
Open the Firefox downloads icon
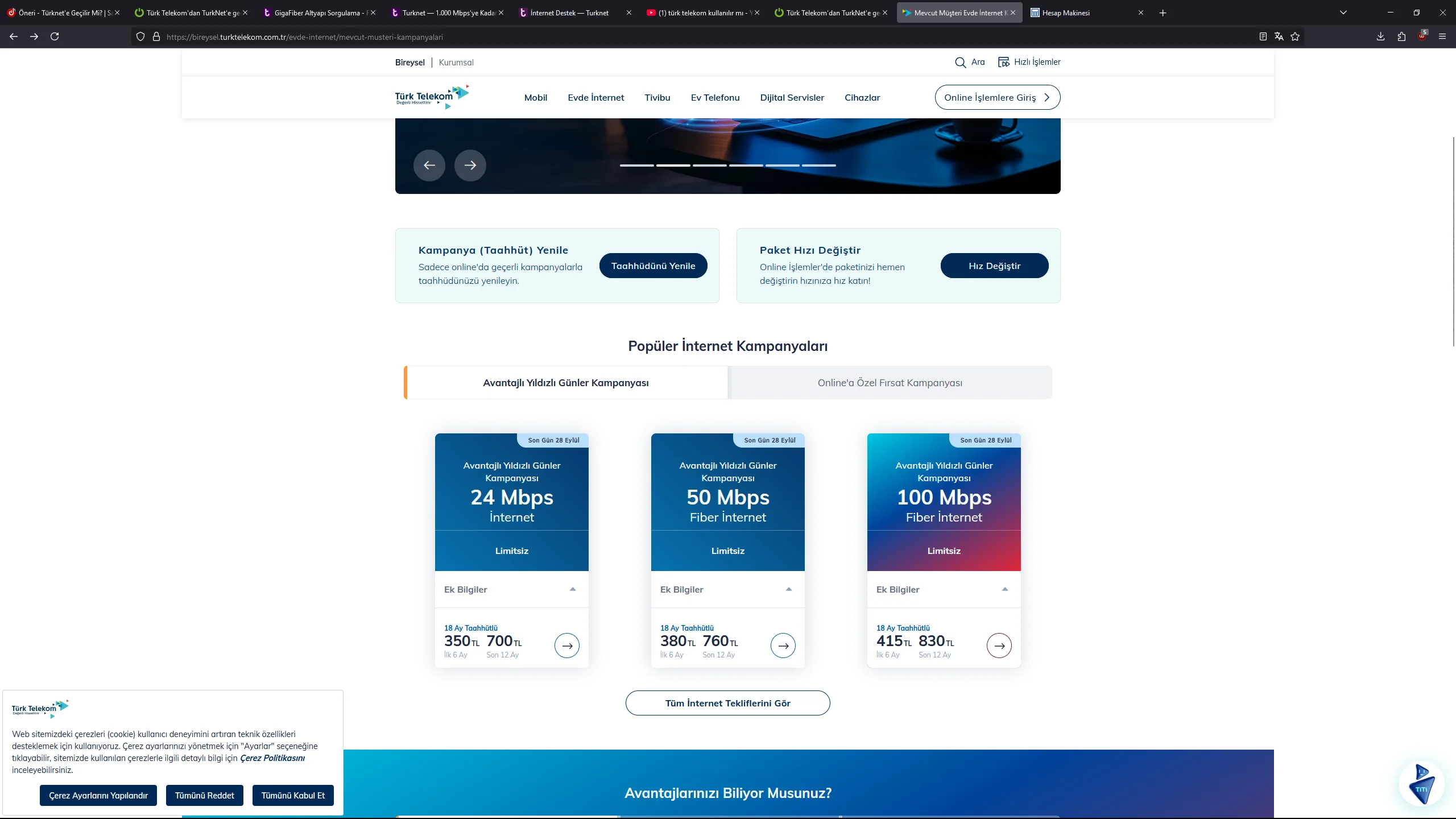[x=1380, y=37]
